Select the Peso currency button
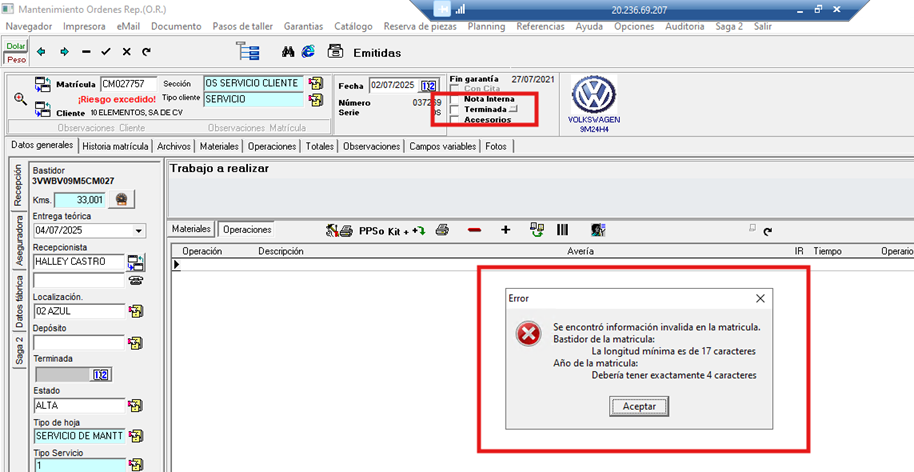The image size is (914, 472). click(16, 60)
